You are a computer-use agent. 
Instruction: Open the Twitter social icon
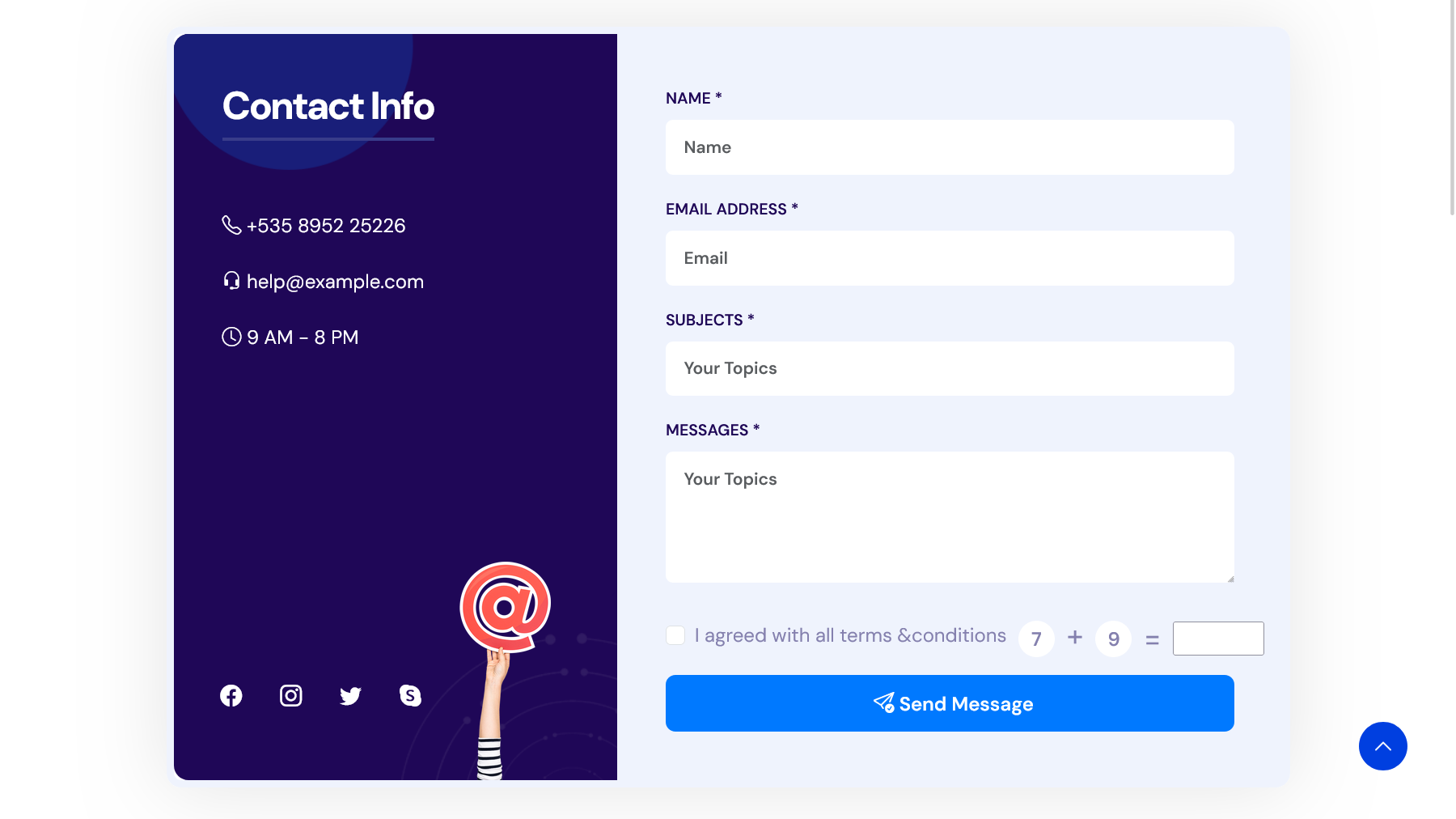point(350,695)
